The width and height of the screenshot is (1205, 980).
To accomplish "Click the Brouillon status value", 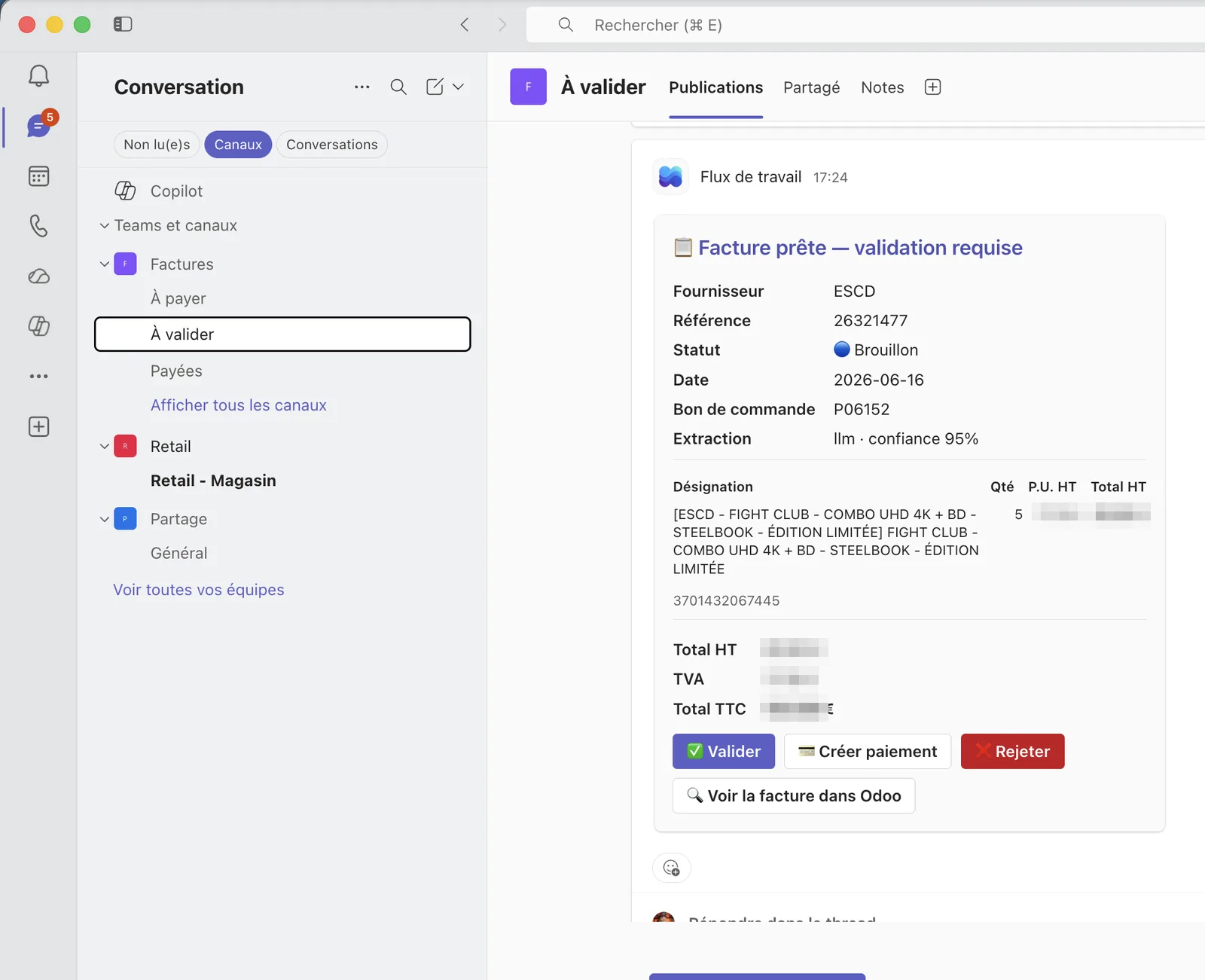I will [876, 350].
